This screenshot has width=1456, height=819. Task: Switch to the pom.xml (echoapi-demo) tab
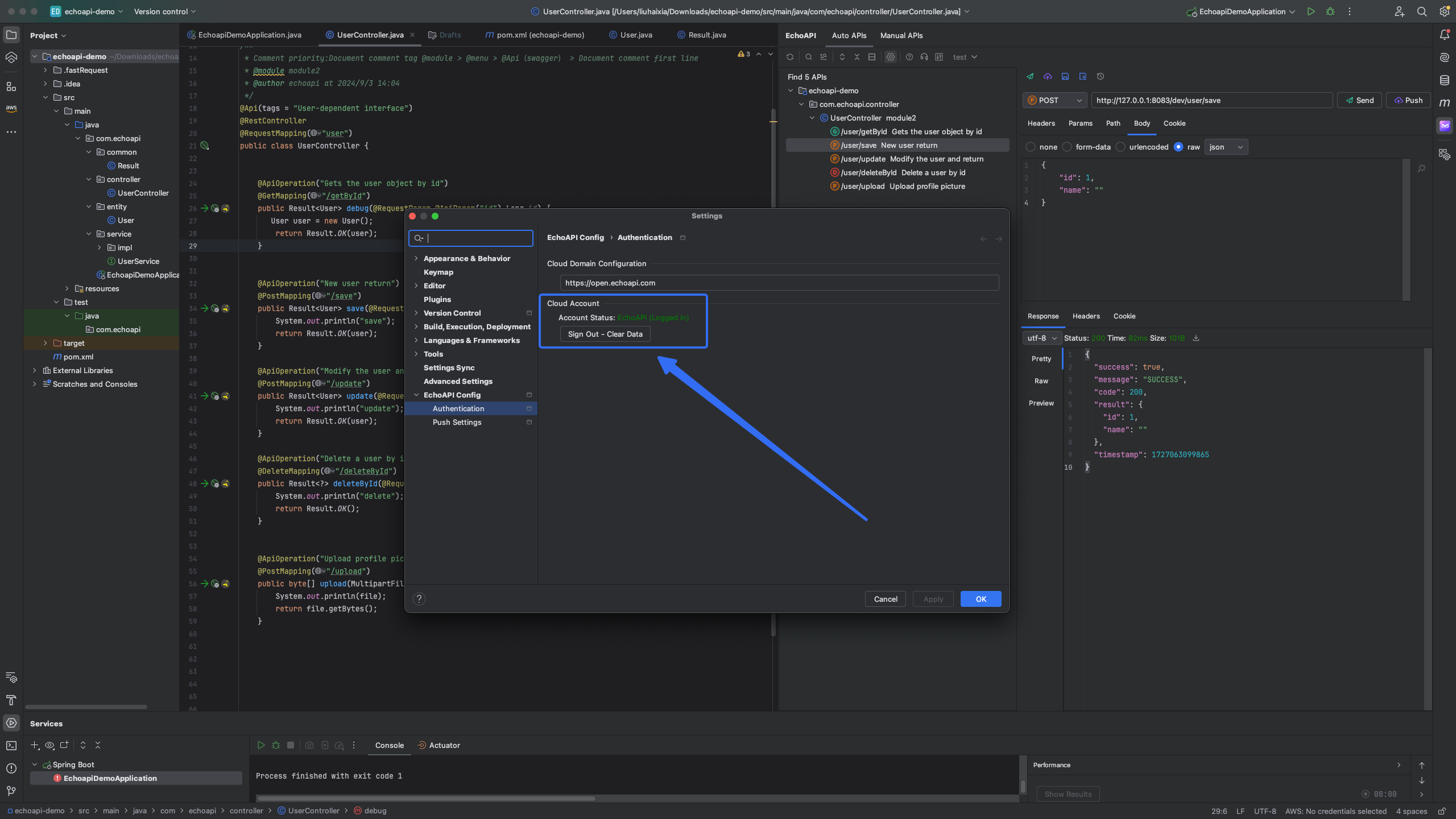tap(535, 35)
